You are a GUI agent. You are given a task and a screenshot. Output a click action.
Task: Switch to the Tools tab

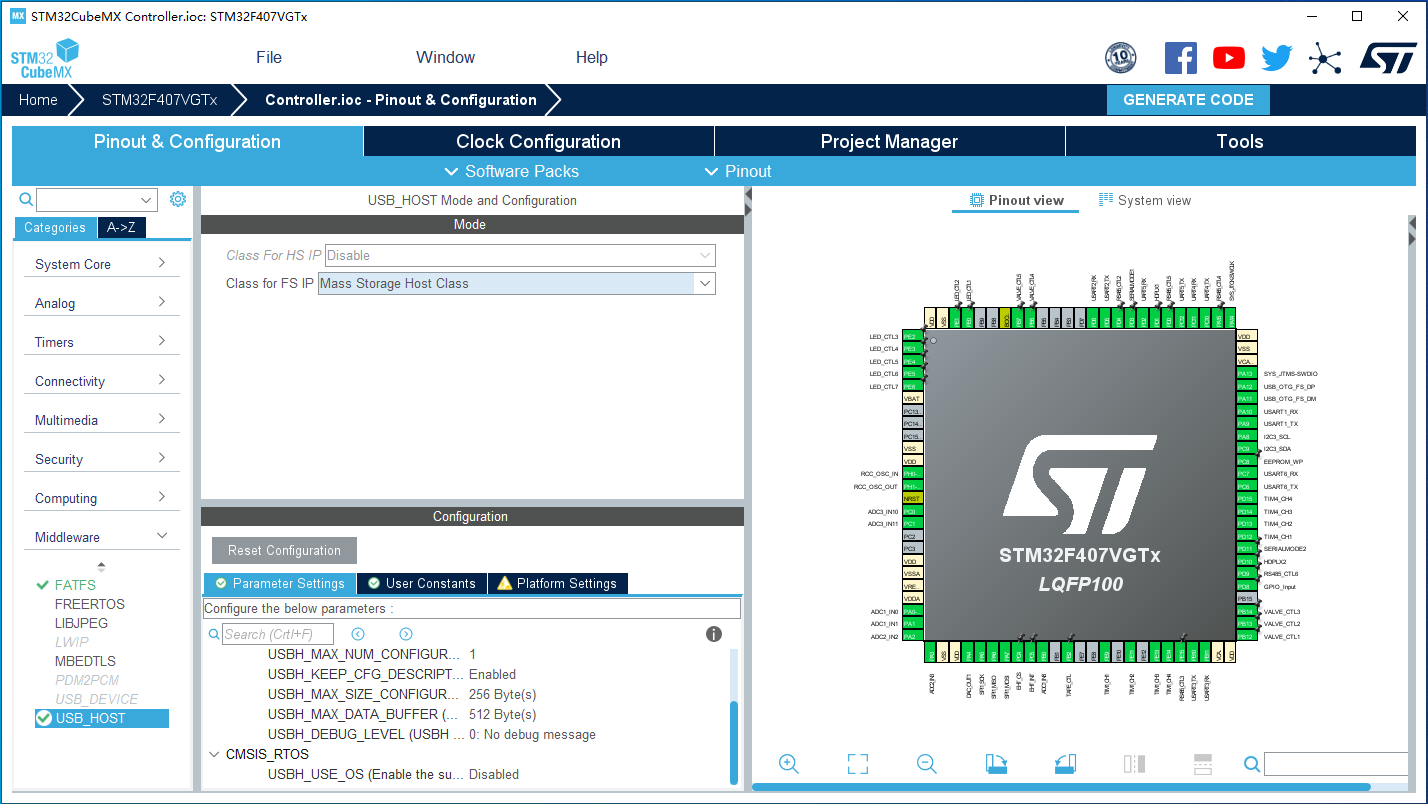pos(1240,141)
